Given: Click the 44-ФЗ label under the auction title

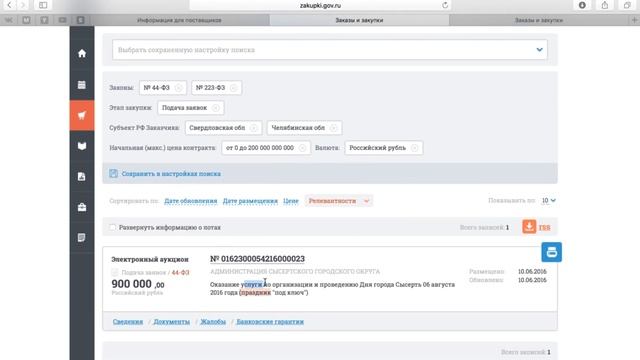Looking at the screenshot, I should click(180, 272).
